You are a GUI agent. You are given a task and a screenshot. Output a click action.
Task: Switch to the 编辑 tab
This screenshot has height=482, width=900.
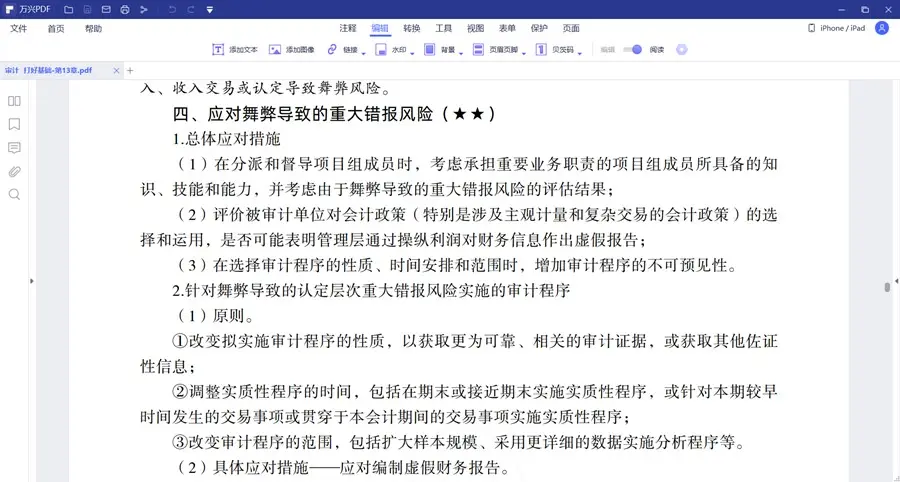380,28
